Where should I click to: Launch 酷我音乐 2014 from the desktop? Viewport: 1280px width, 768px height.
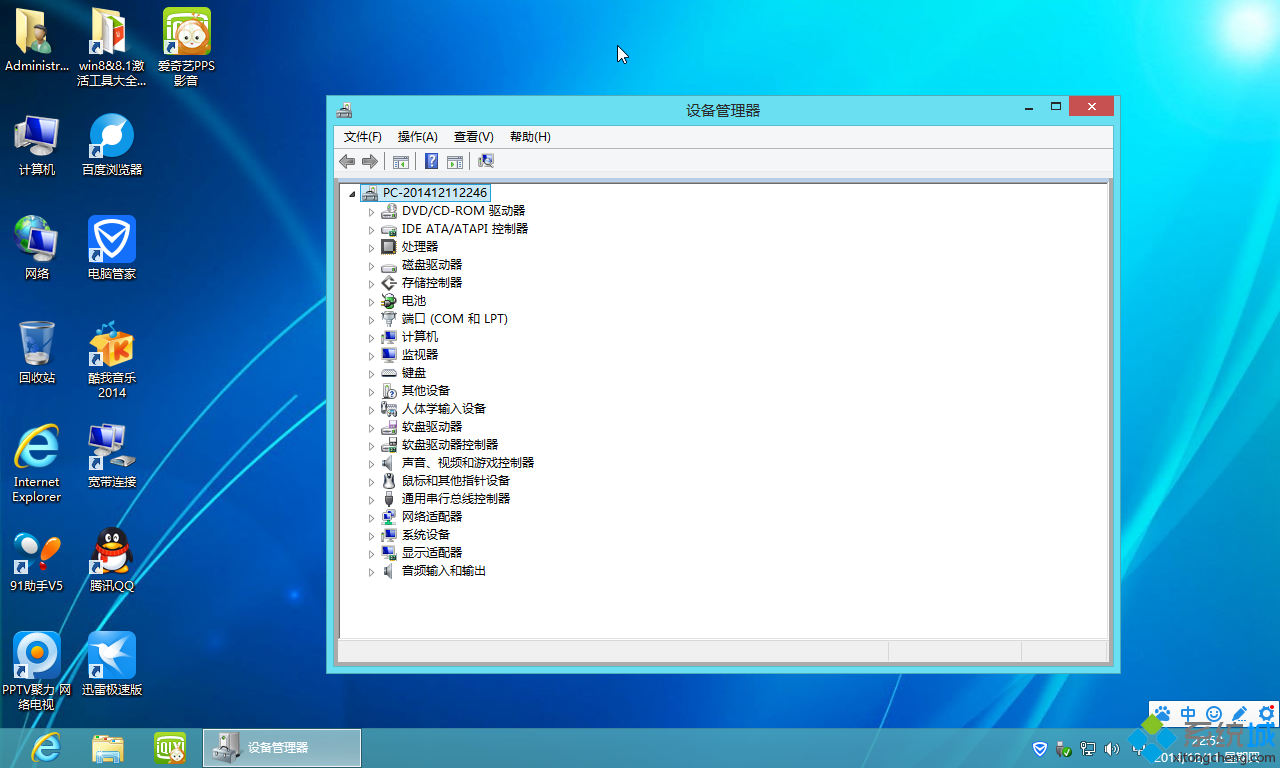point(112,360)
